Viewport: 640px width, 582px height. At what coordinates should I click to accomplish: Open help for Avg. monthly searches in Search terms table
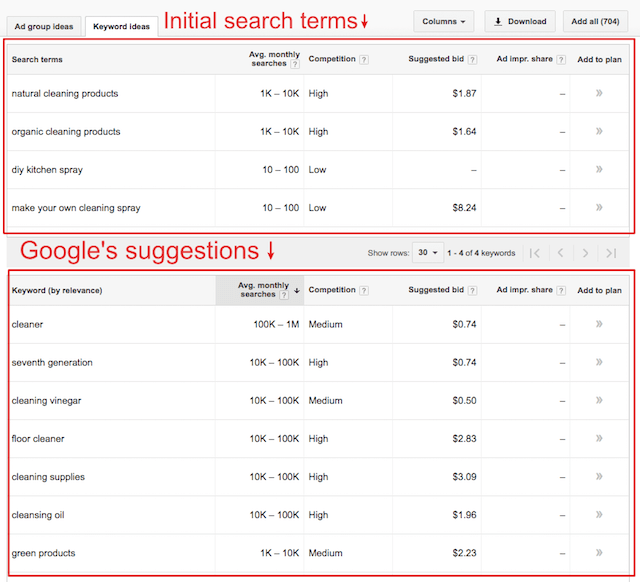coord(295,64)
